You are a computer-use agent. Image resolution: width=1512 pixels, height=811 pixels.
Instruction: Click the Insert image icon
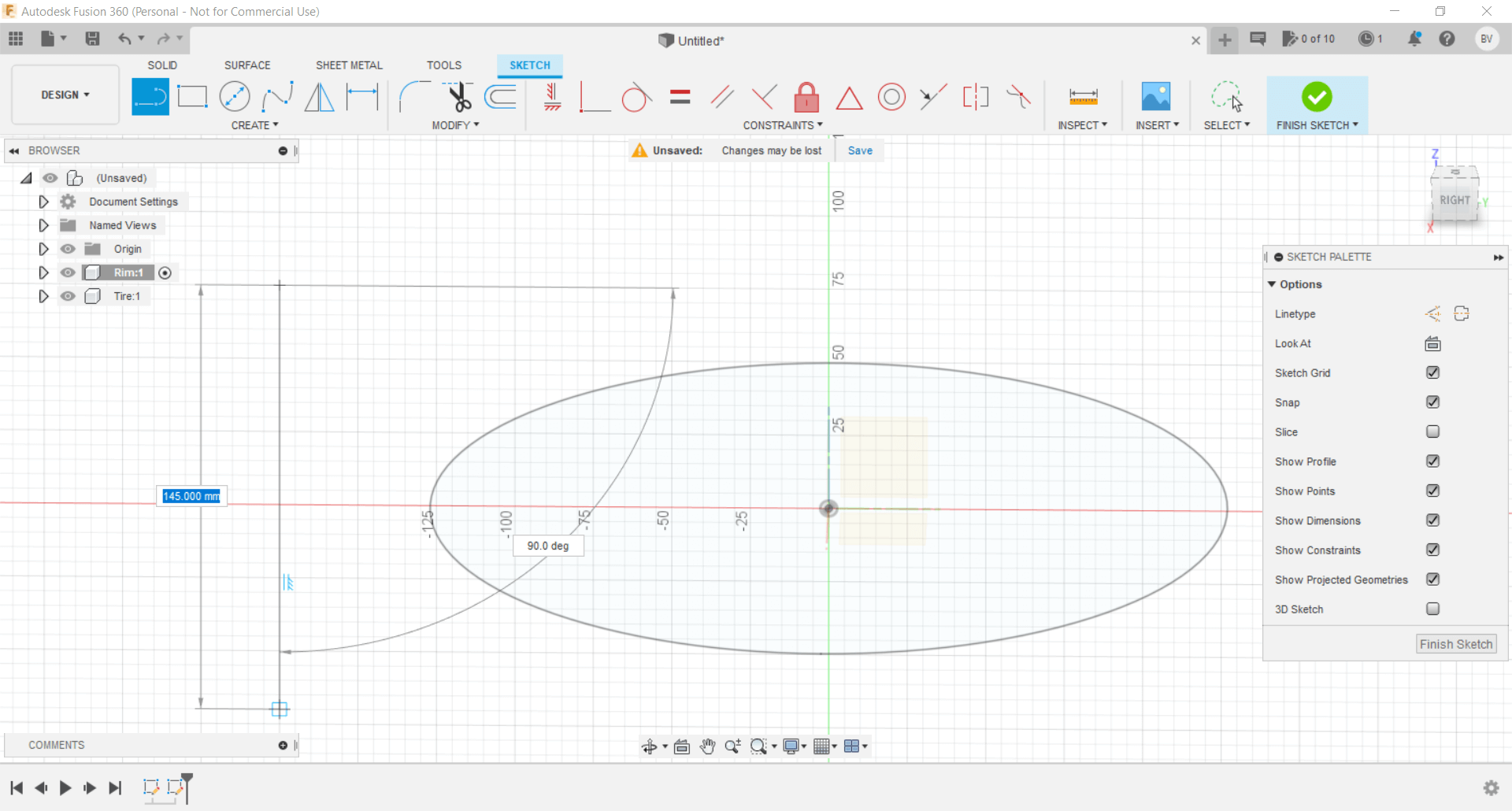(x=1155, y=97)
